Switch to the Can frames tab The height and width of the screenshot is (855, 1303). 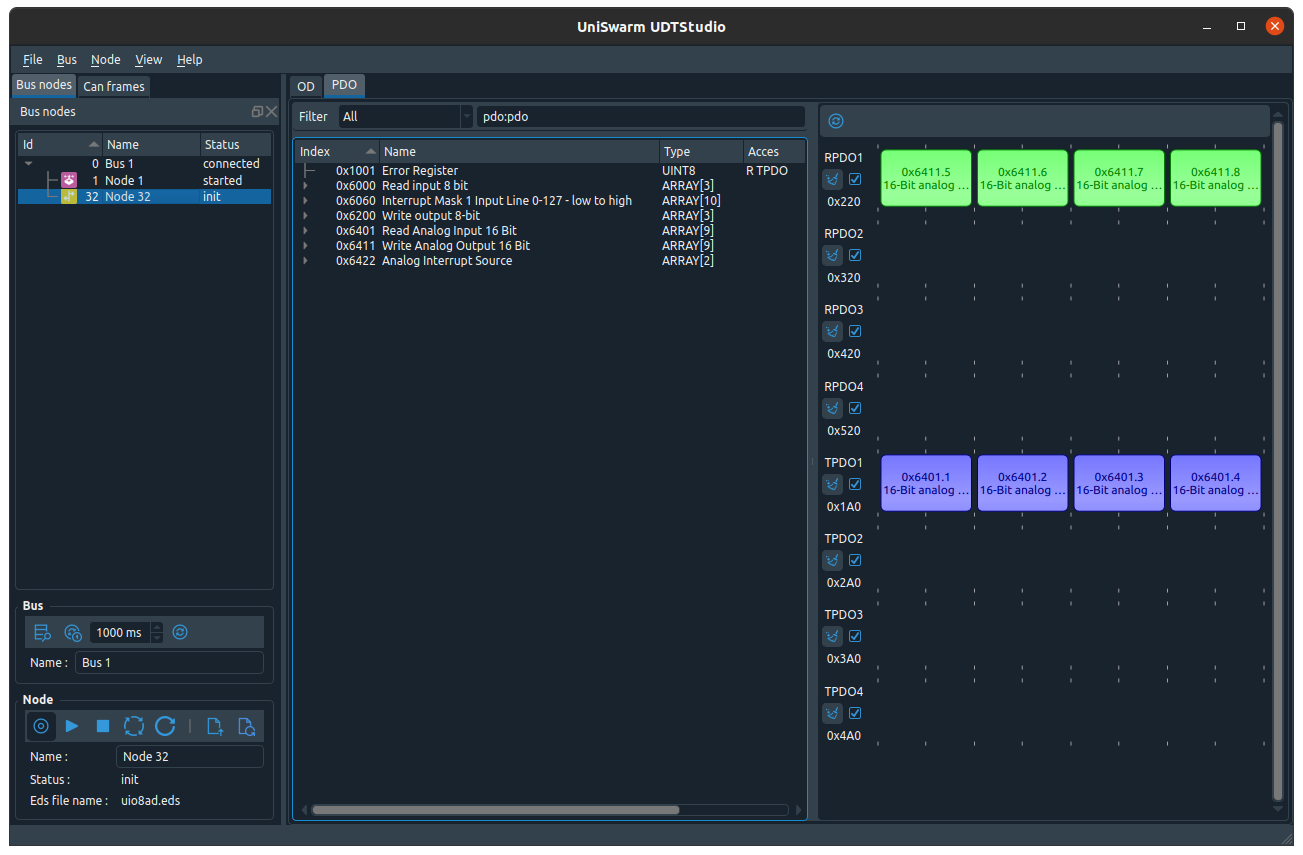[114, 87]
